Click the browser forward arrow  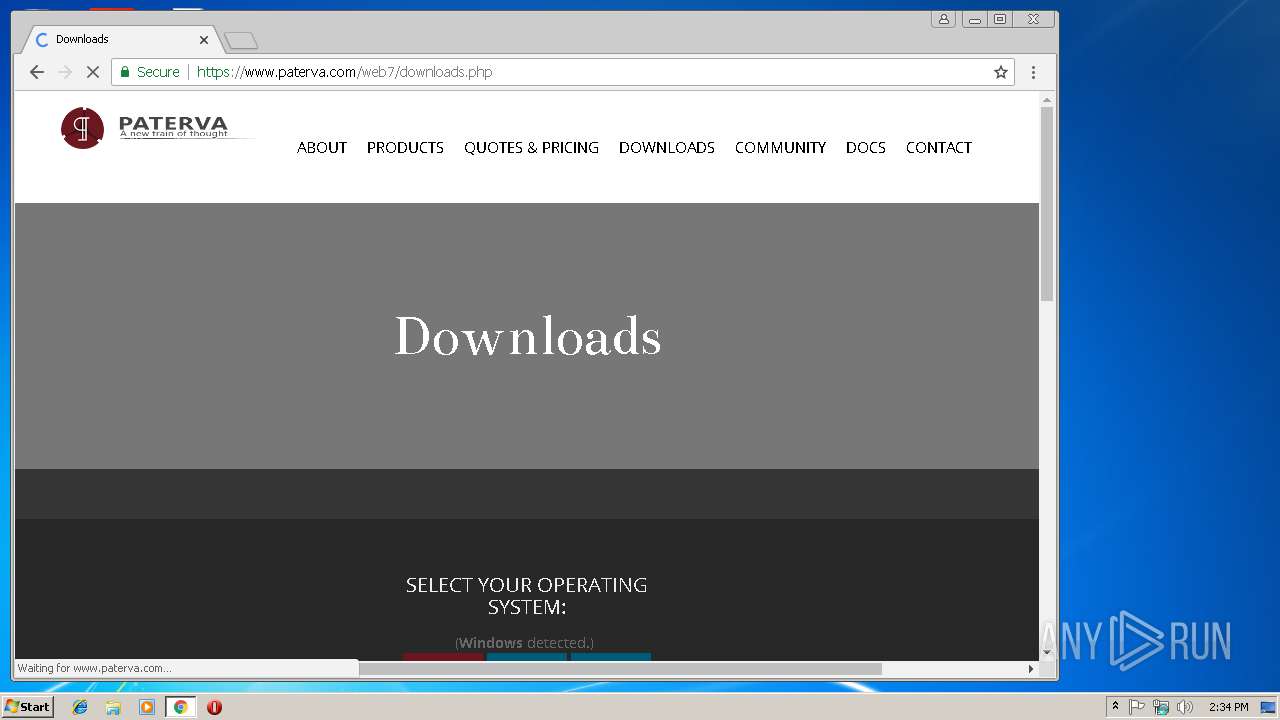click(65, 72)
